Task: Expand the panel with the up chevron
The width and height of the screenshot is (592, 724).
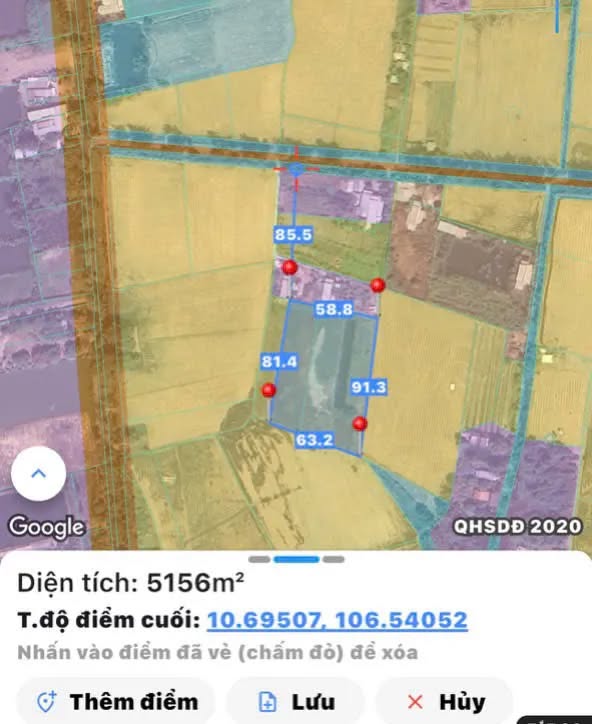Action: pos(39,473)
